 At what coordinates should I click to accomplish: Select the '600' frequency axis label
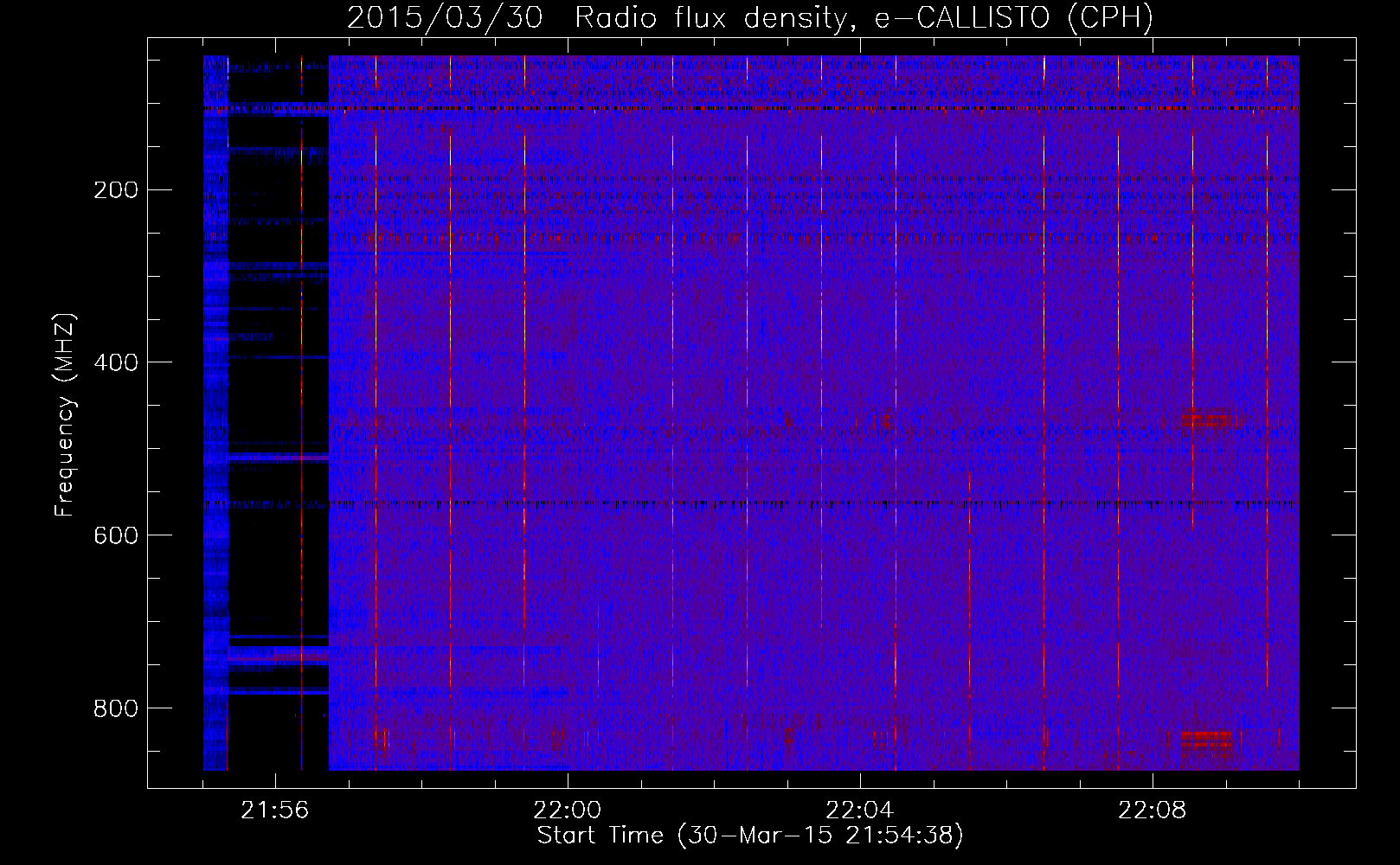click(x=115, y=536)
